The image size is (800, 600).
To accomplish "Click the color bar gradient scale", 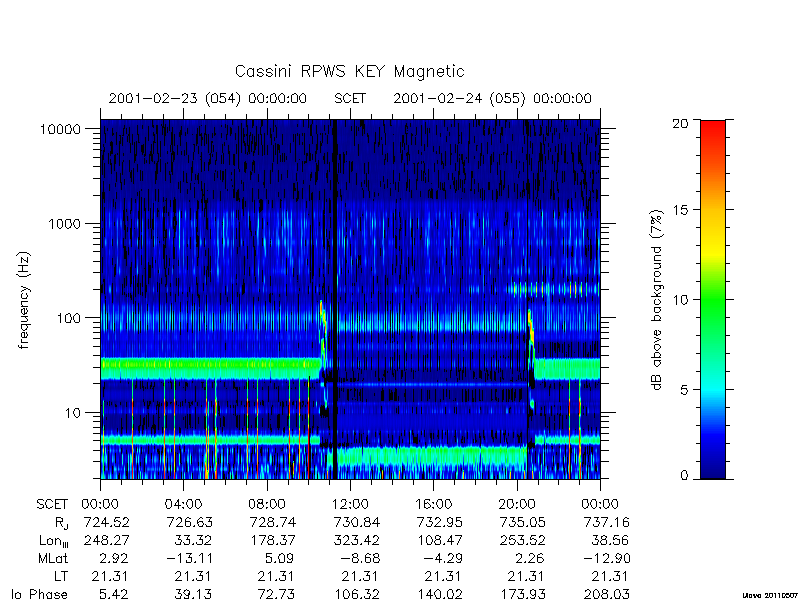I will click(x=713, y=299).
